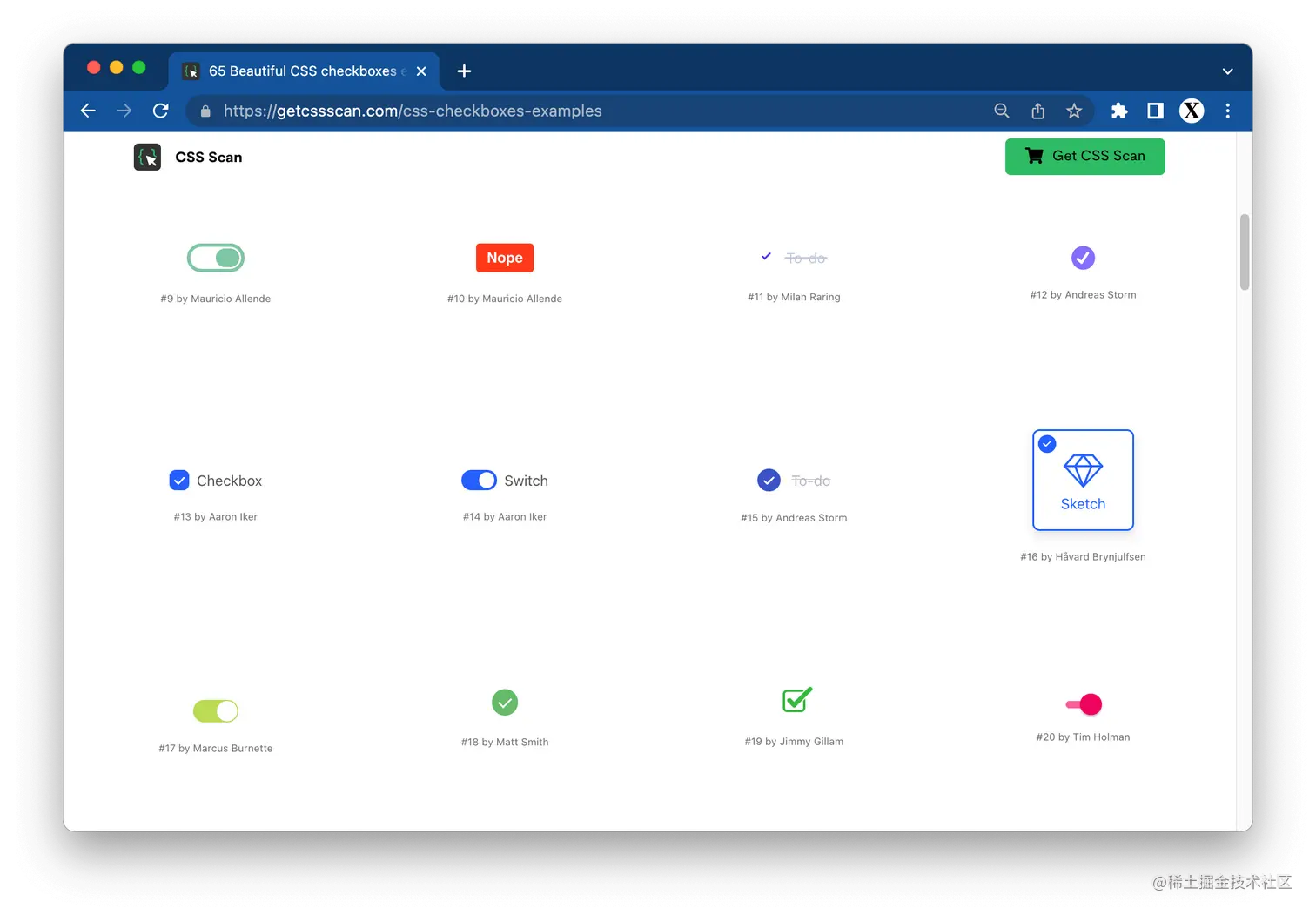Toggle the pink switch #20 by Tim Holman
The height and width of the screenshot is (915, 1316).
(x=1084, y=704)
